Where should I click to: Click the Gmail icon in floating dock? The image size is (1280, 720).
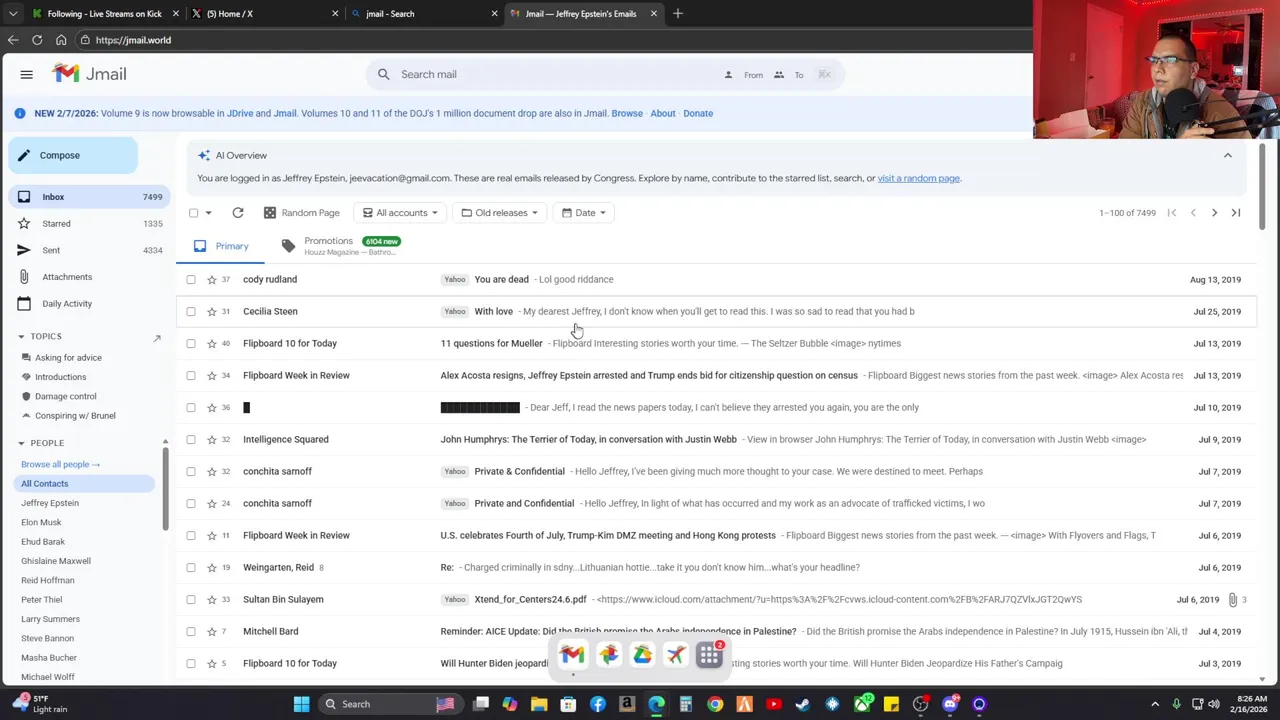(572, 655)
